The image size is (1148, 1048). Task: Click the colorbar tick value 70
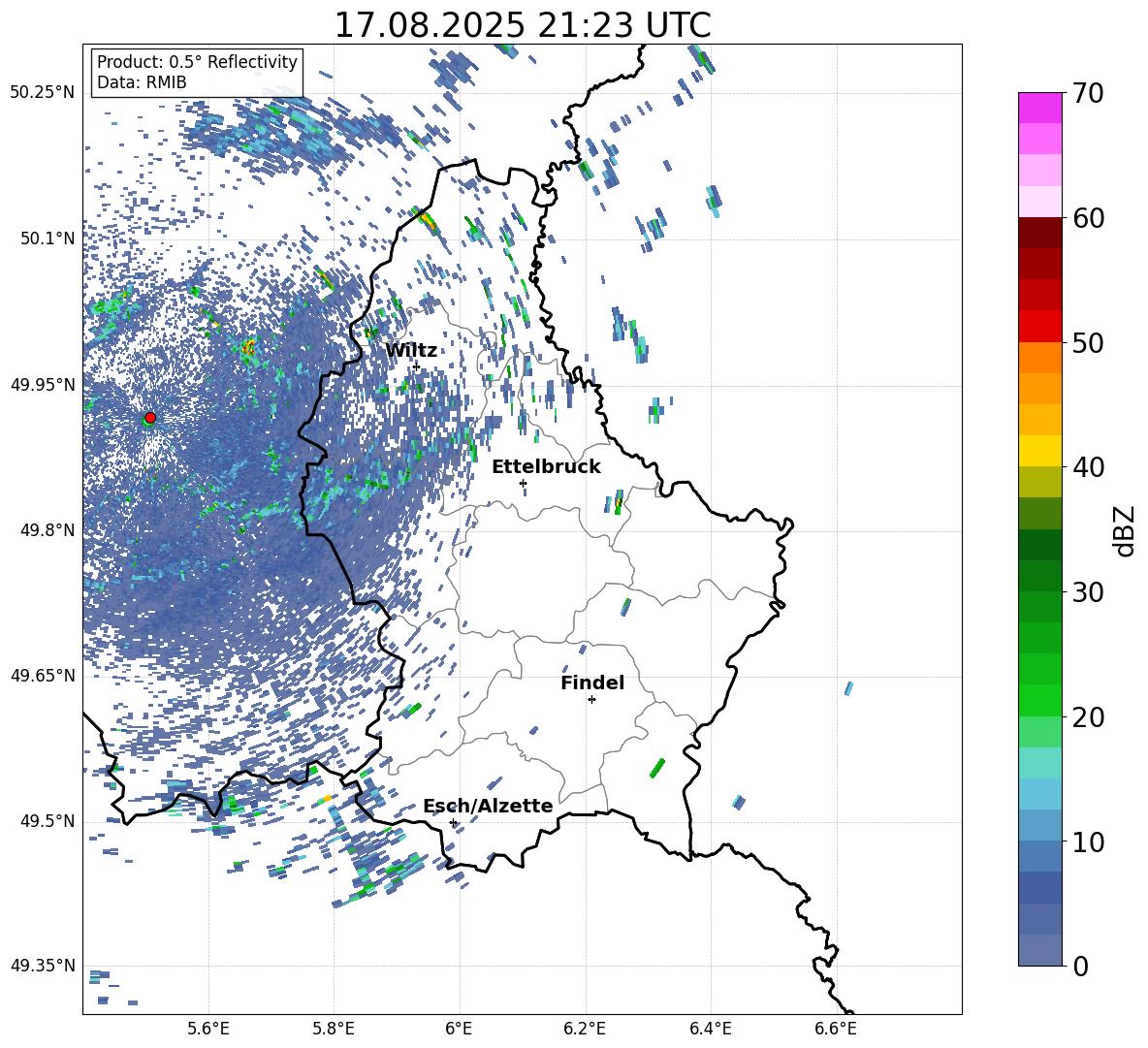[1087, 93]
